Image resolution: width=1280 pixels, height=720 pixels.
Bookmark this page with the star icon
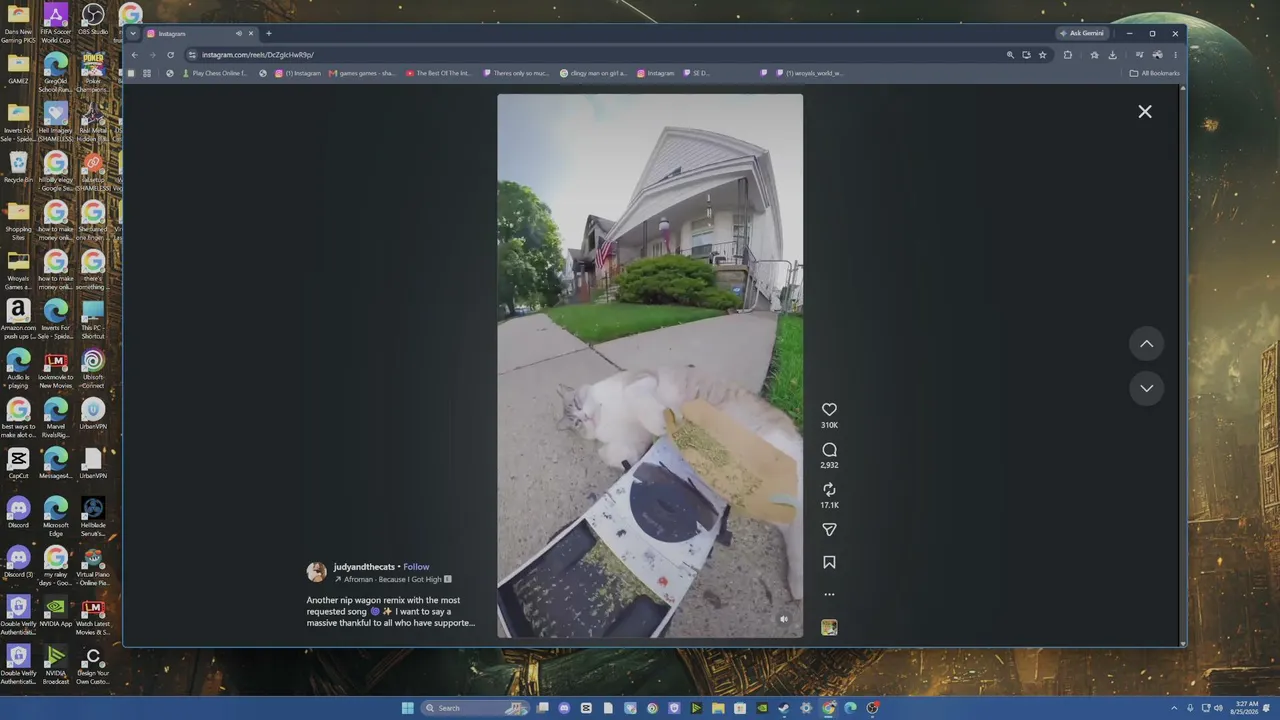click(1042, 55)
